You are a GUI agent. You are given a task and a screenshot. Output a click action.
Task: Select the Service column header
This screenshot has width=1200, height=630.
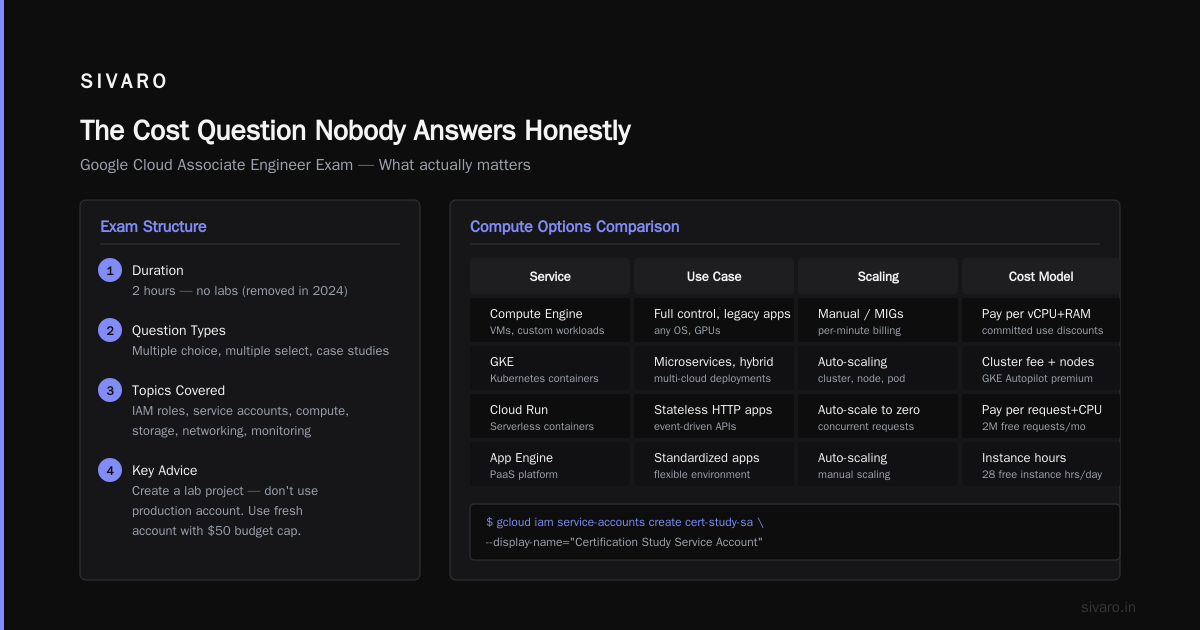pyautogui.click(x=550, y=276)
